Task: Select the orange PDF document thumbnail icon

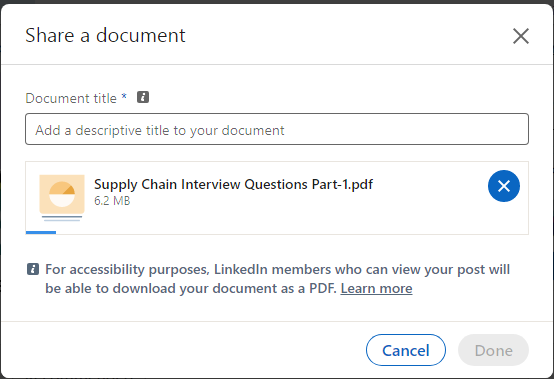Action: click(x=62, y=198)
